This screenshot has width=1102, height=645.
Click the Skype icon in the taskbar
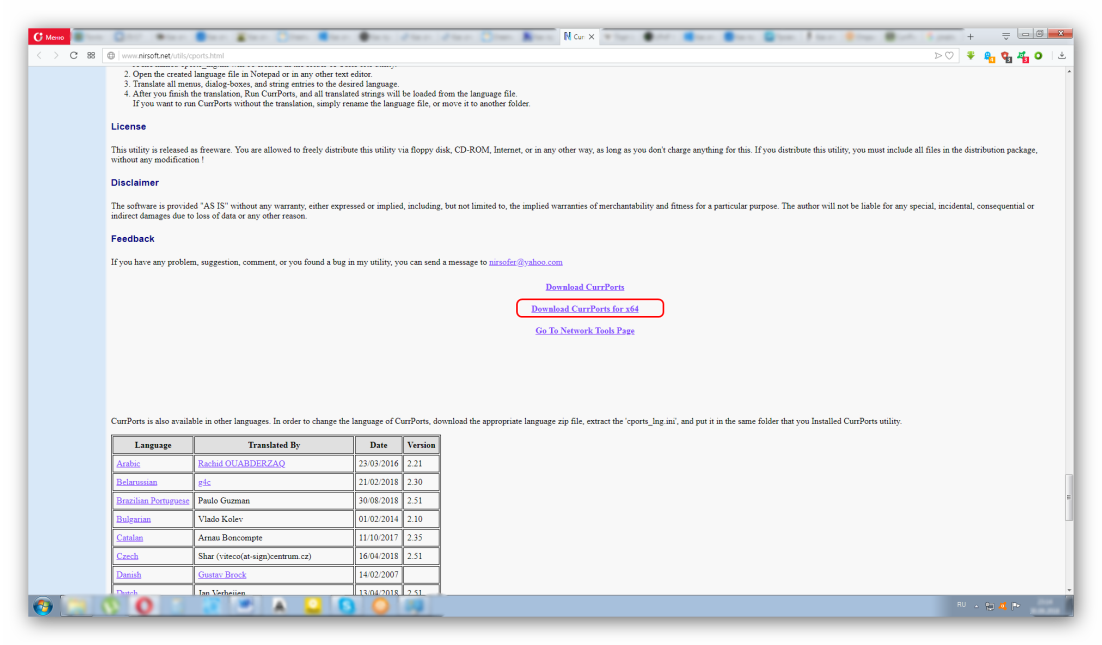[346, 606]
